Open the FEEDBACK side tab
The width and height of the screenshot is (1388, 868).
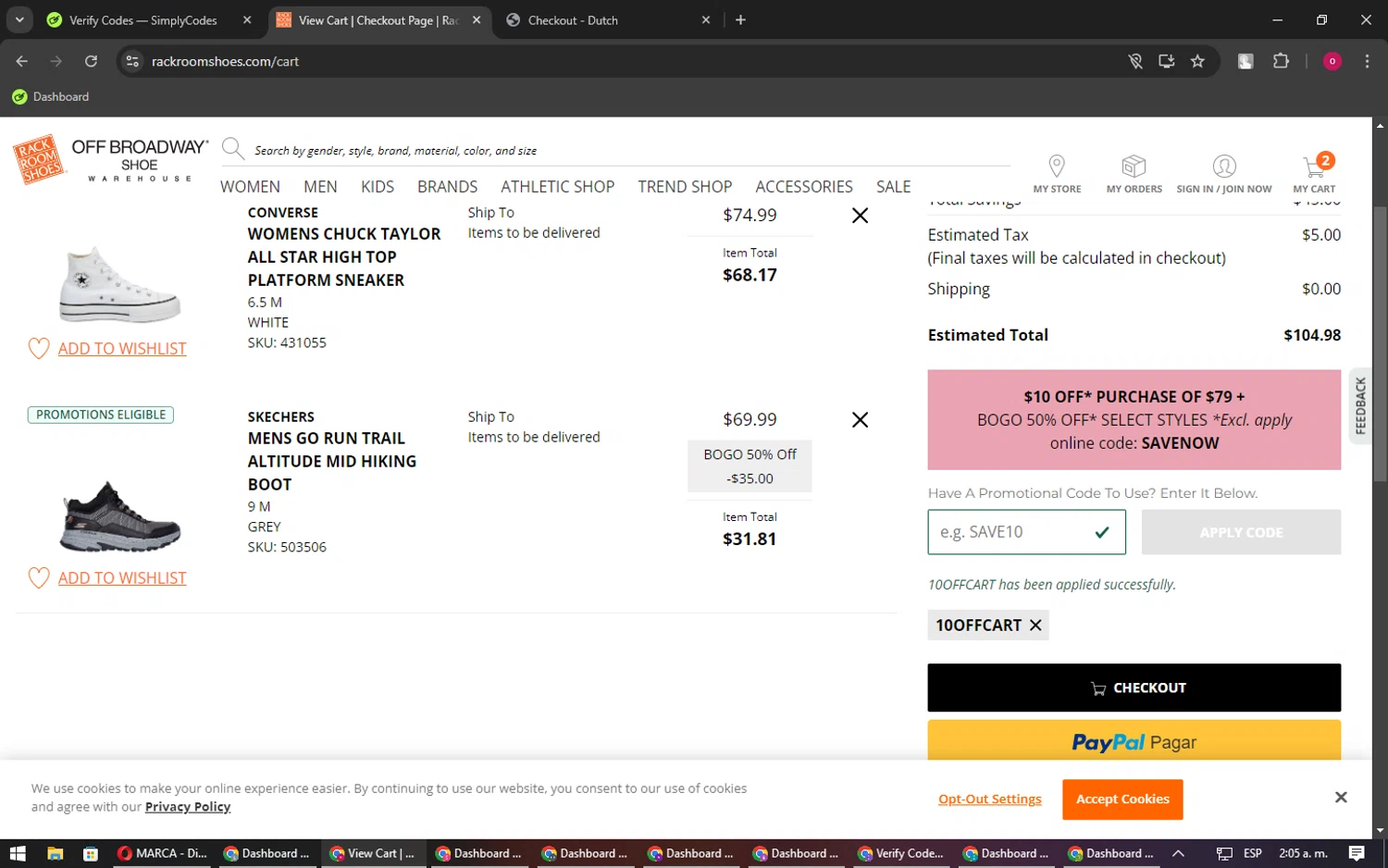point(1360,405)
